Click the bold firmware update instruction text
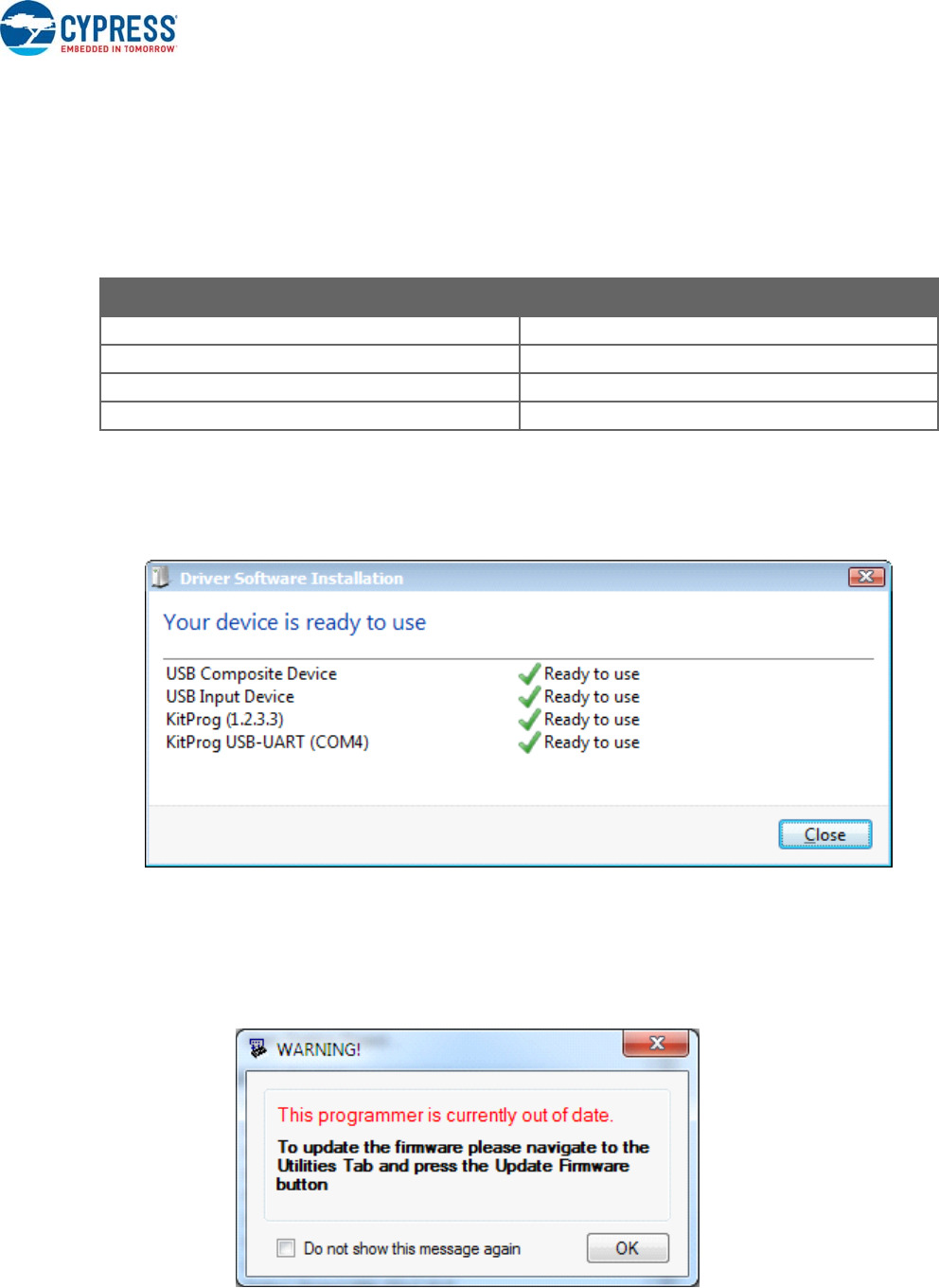The width and height of the screenshot is (939, 1288). click(x=462, y=1165)
